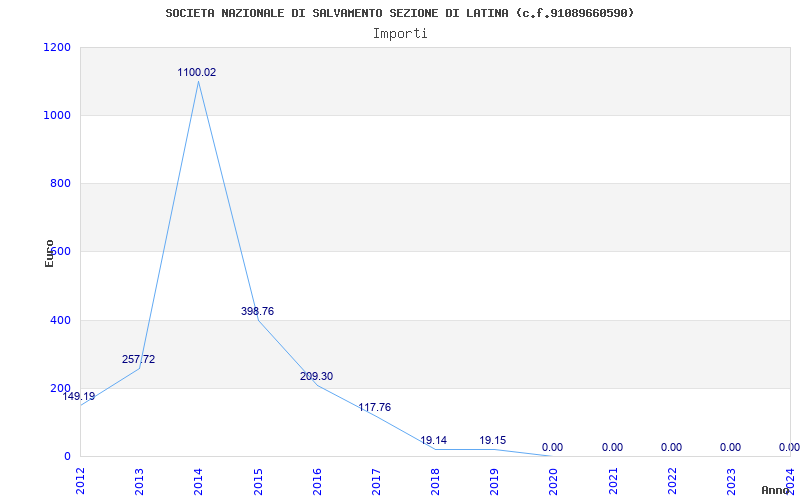This screenshot has width=800, height=500.
Task: Click the 2015 x-axis label
Action: point(258,481)
